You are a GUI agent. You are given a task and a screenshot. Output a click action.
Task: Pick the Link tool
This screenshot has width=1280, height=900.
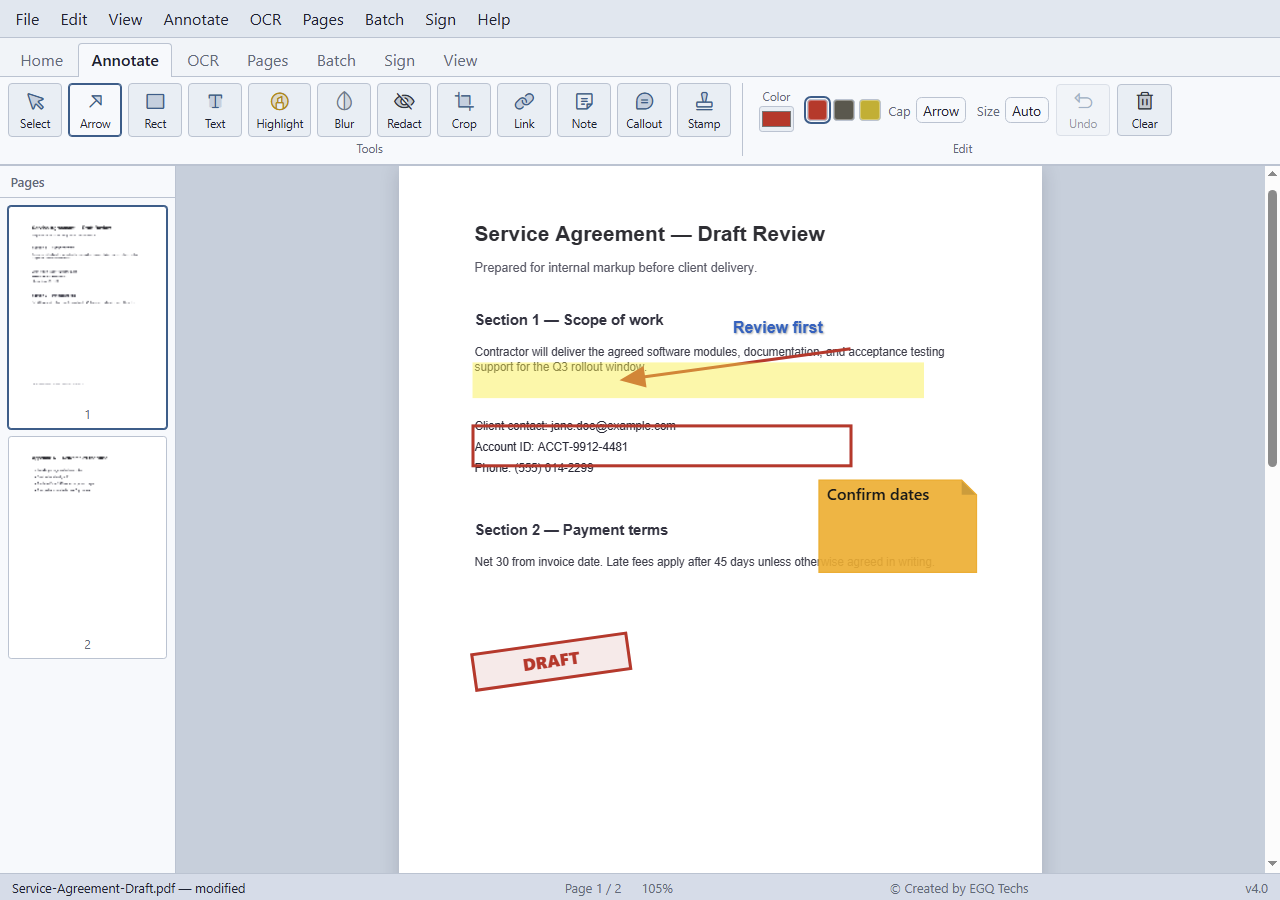(524, 110)
